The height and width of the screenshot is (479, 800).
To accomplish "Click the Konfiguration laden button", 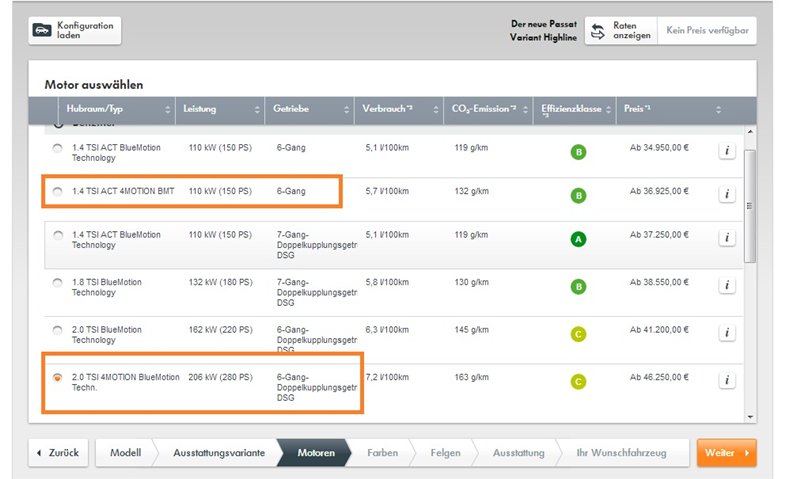I will [x=75, y=31].
